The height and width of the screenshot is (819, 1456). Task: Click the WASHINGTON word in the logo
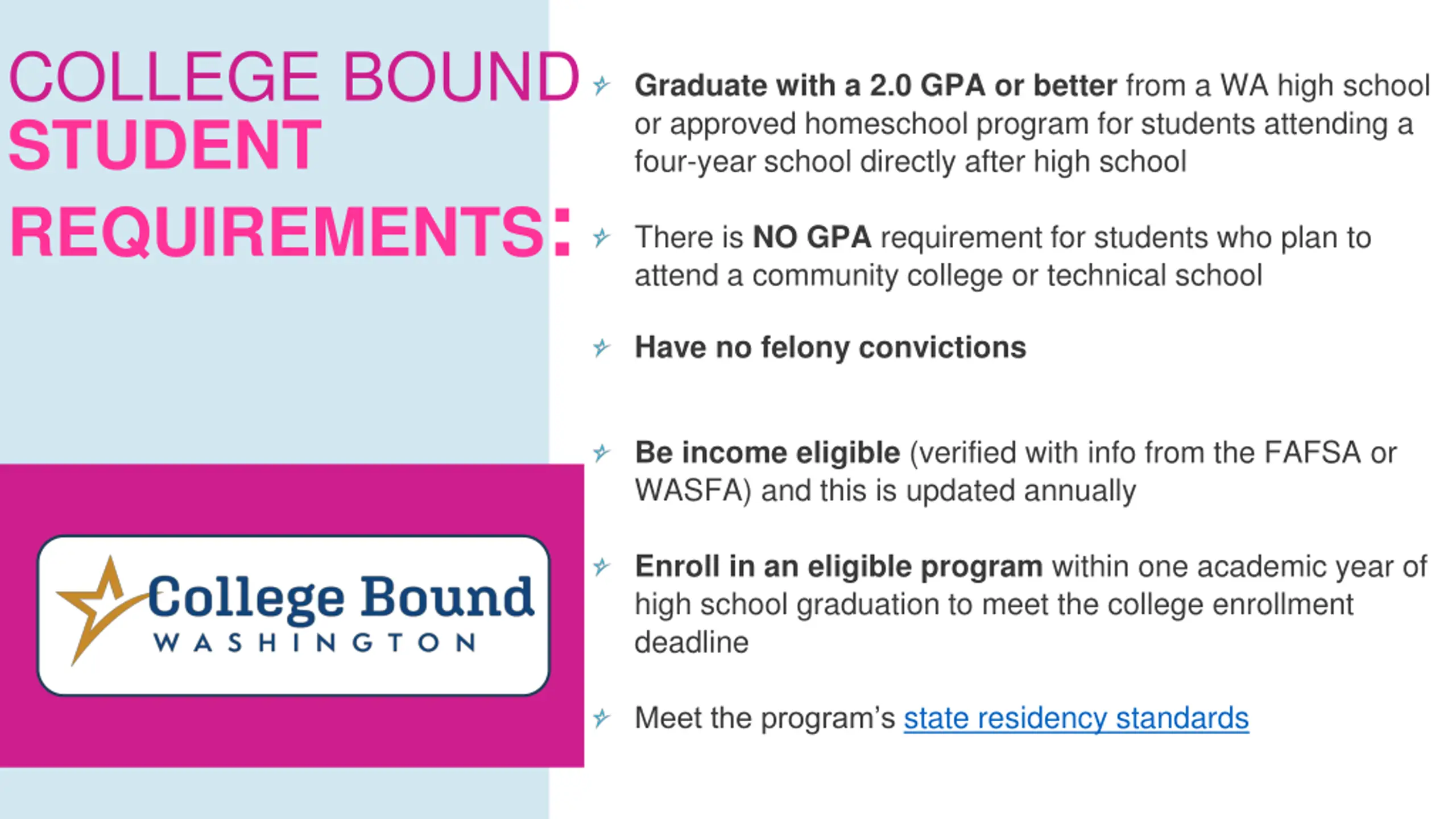click(x=315, y=643)
